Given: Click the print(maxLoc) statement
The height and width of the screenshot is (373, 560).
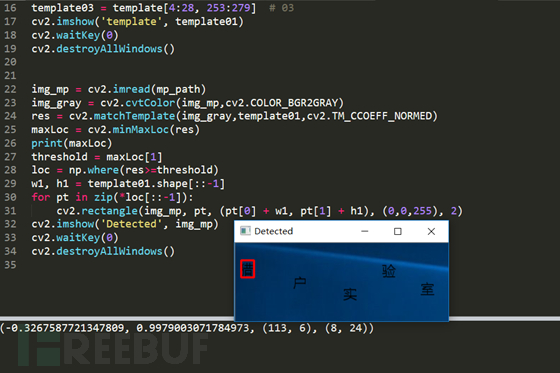Looking at the screenshot, I should point(72,143).
